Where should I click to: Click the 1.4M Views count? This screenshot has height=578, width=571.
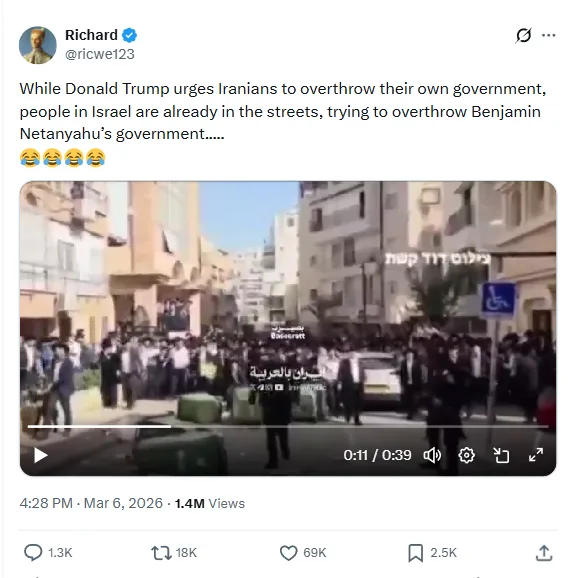[x=210, y=503]
